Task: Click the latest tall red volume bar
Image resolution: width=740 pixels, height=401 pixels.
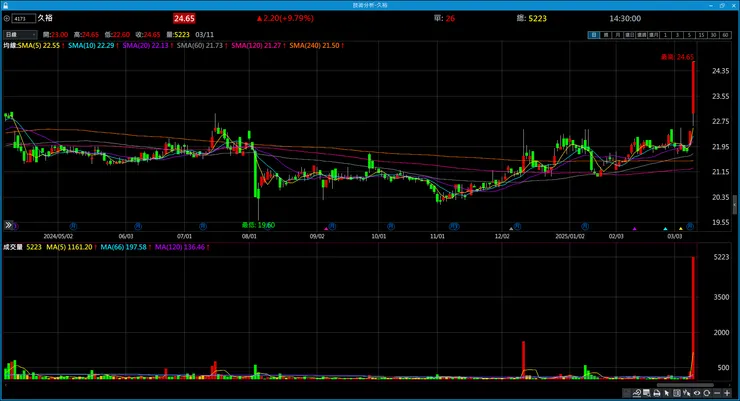Action: point(693,317)
